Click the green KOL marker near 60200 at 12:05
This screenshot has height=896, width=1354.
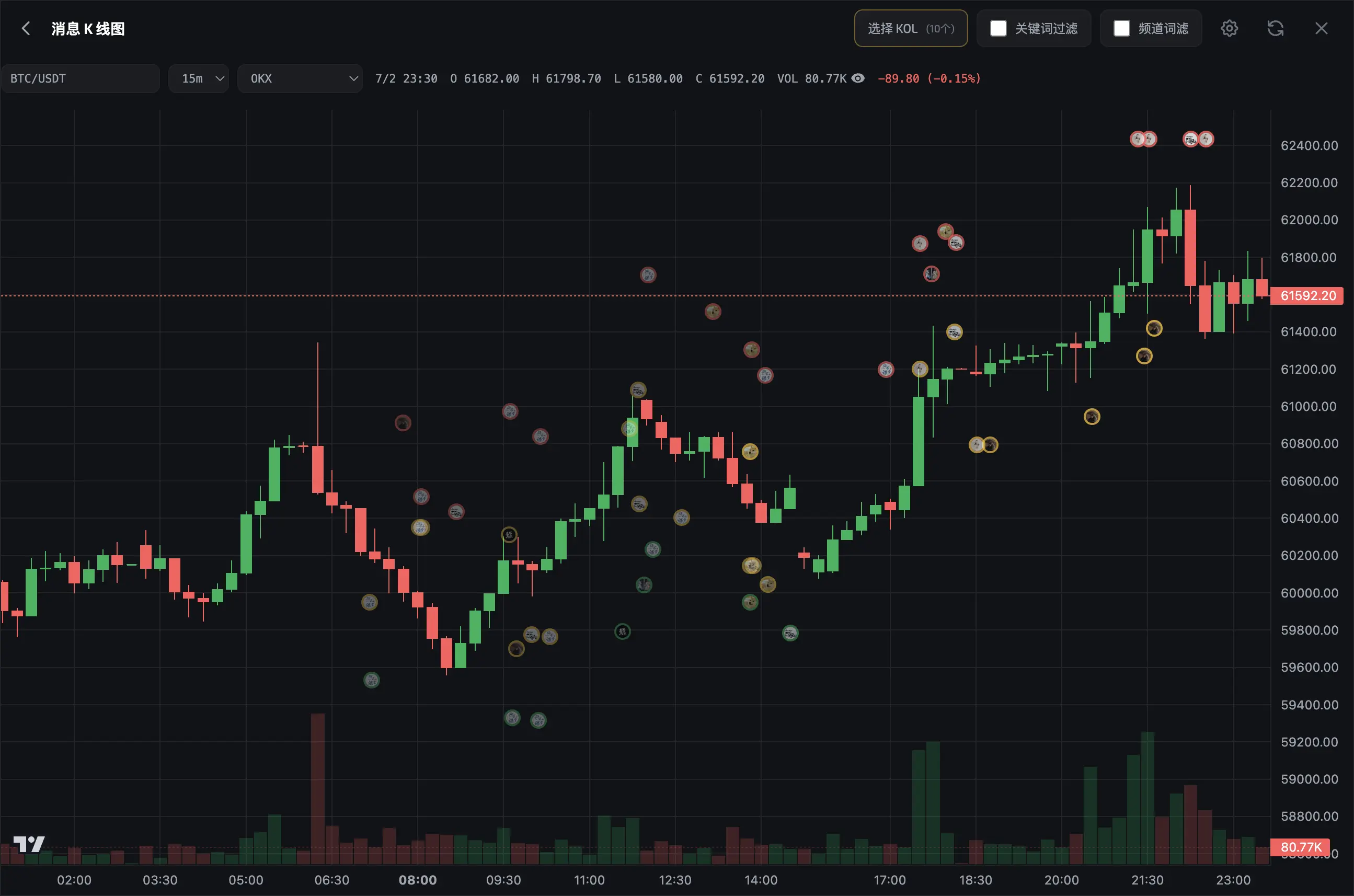point(652,549)
